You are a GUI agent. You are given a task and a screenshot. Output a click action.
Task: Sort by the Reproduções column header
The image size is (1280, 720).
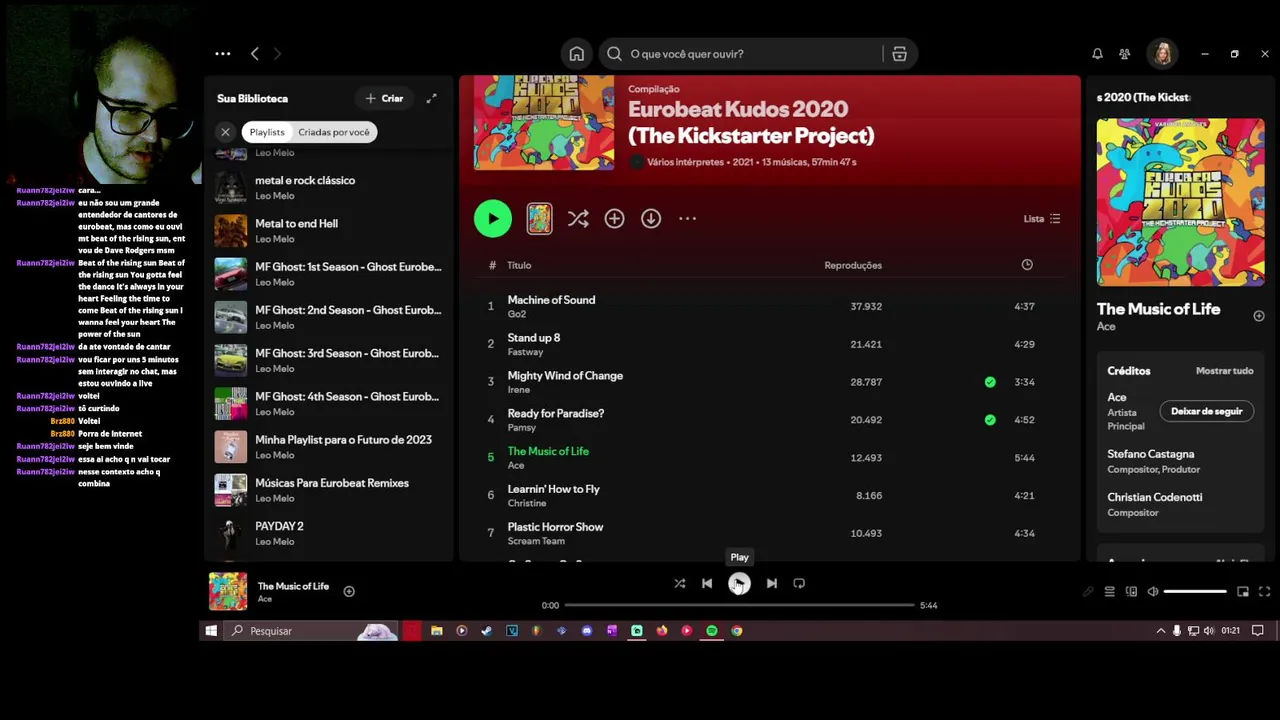[x=853, y=265]
